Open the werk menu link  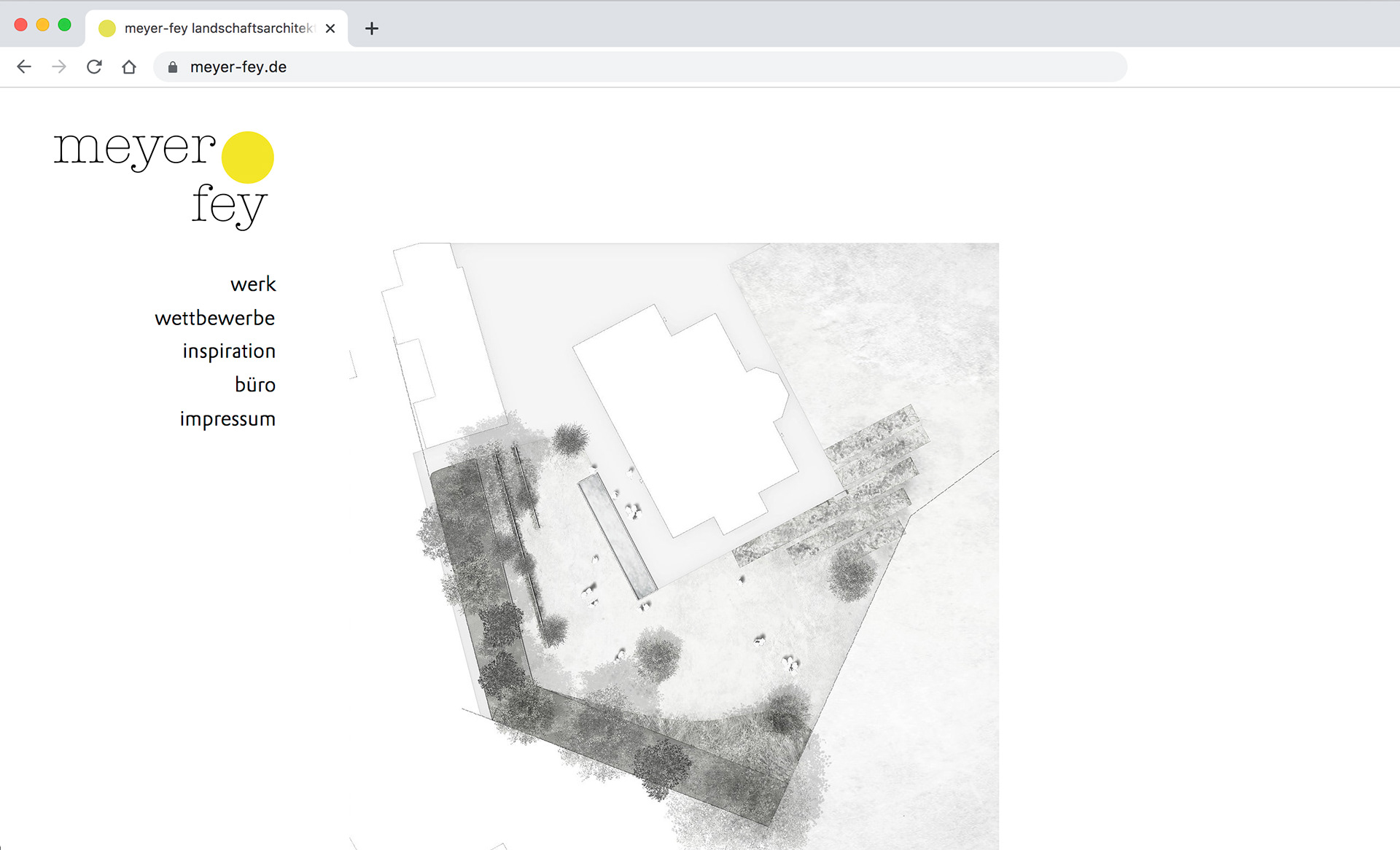[x=253, y=284]
